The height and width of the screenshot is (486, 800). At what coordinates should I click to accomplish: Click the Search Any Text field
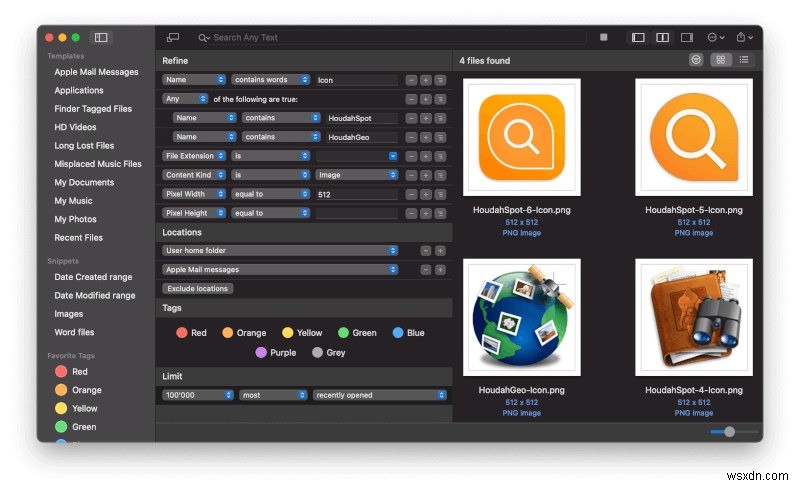(390, 38)
